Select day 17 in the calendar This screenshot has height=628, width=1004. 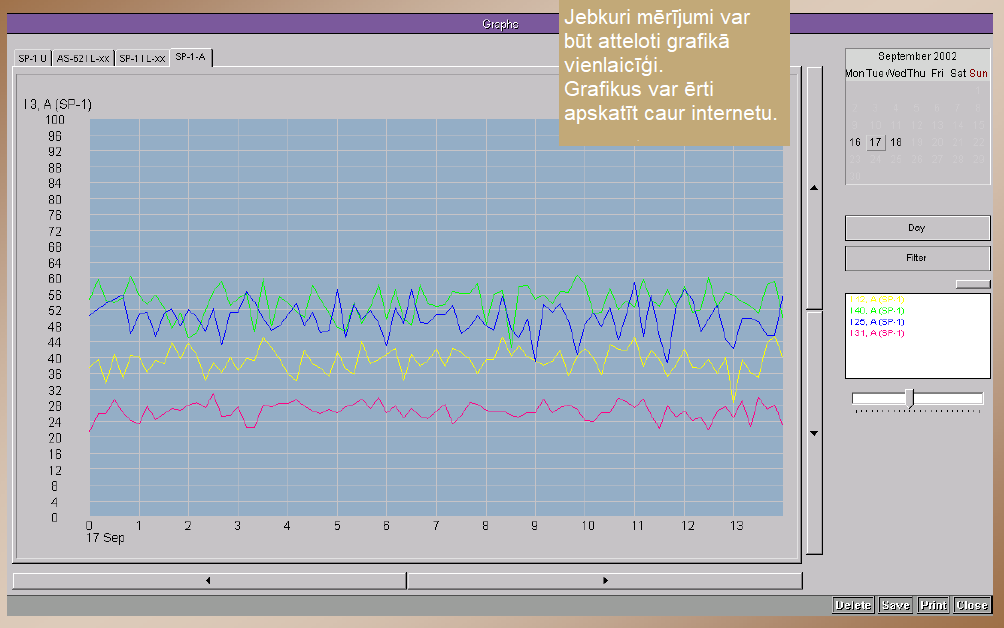coord(875,142)
